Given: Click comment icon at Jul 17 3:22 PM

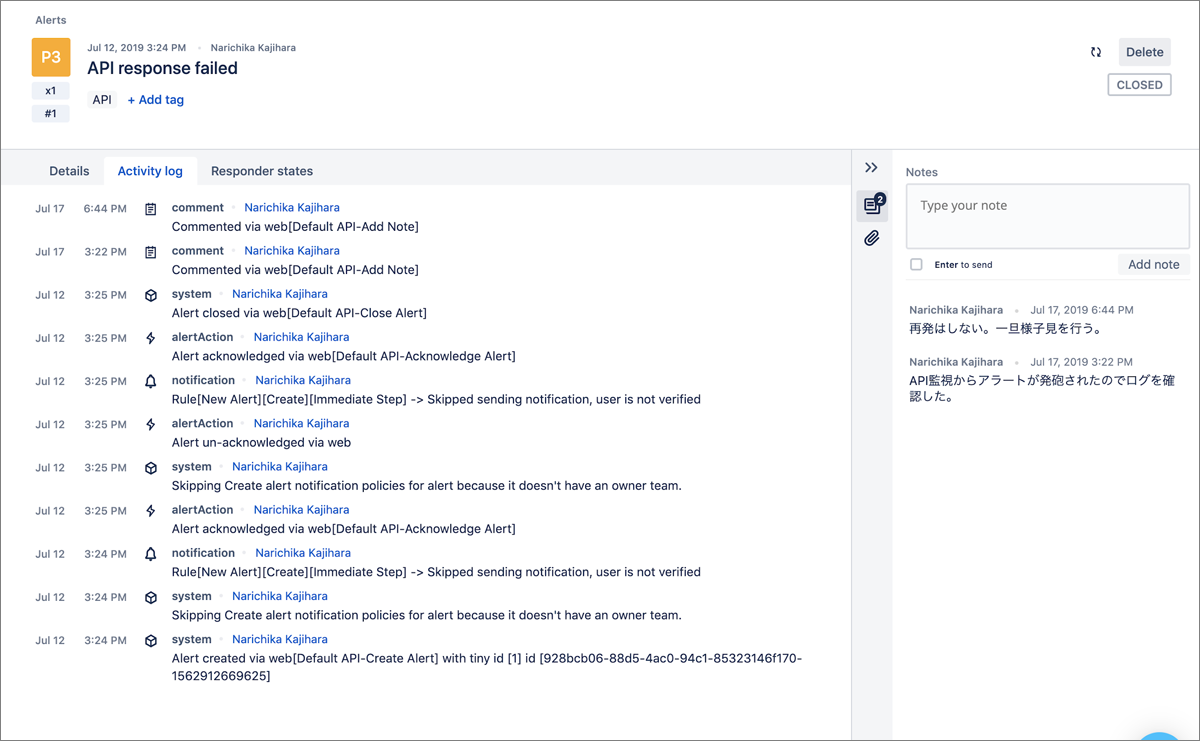Looking at the screenshot, I should tap(151, 252).
